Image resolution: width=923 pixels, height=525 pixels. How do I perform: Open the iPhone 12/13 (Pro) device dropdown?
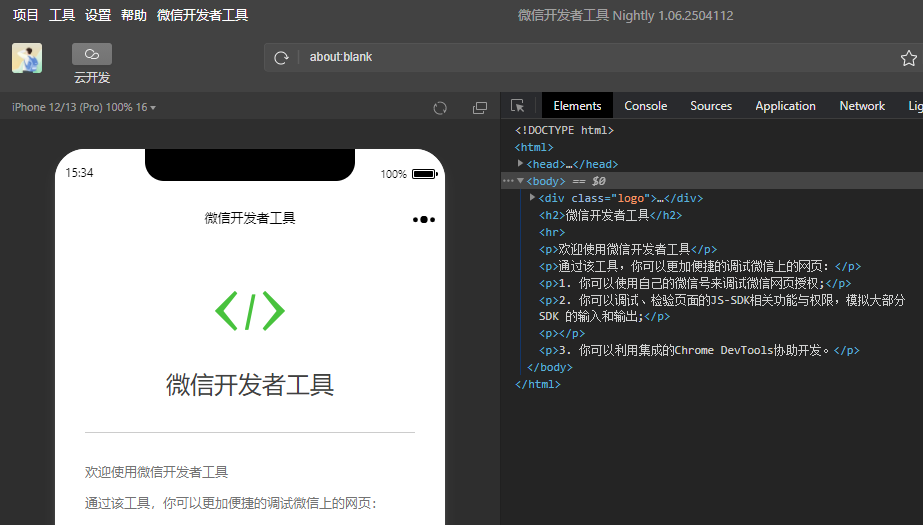(84, 107)
